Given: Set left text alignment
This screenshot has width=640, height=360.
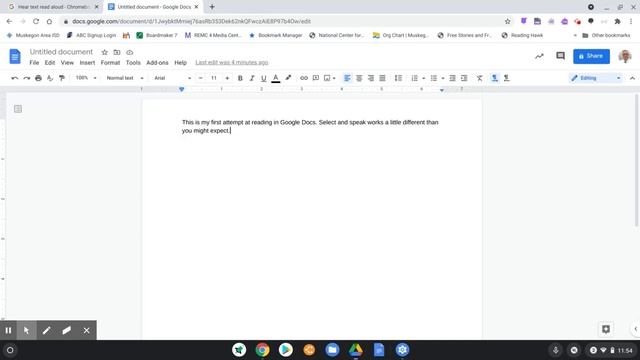Looking at the screenshot, I should coord(347,78).
